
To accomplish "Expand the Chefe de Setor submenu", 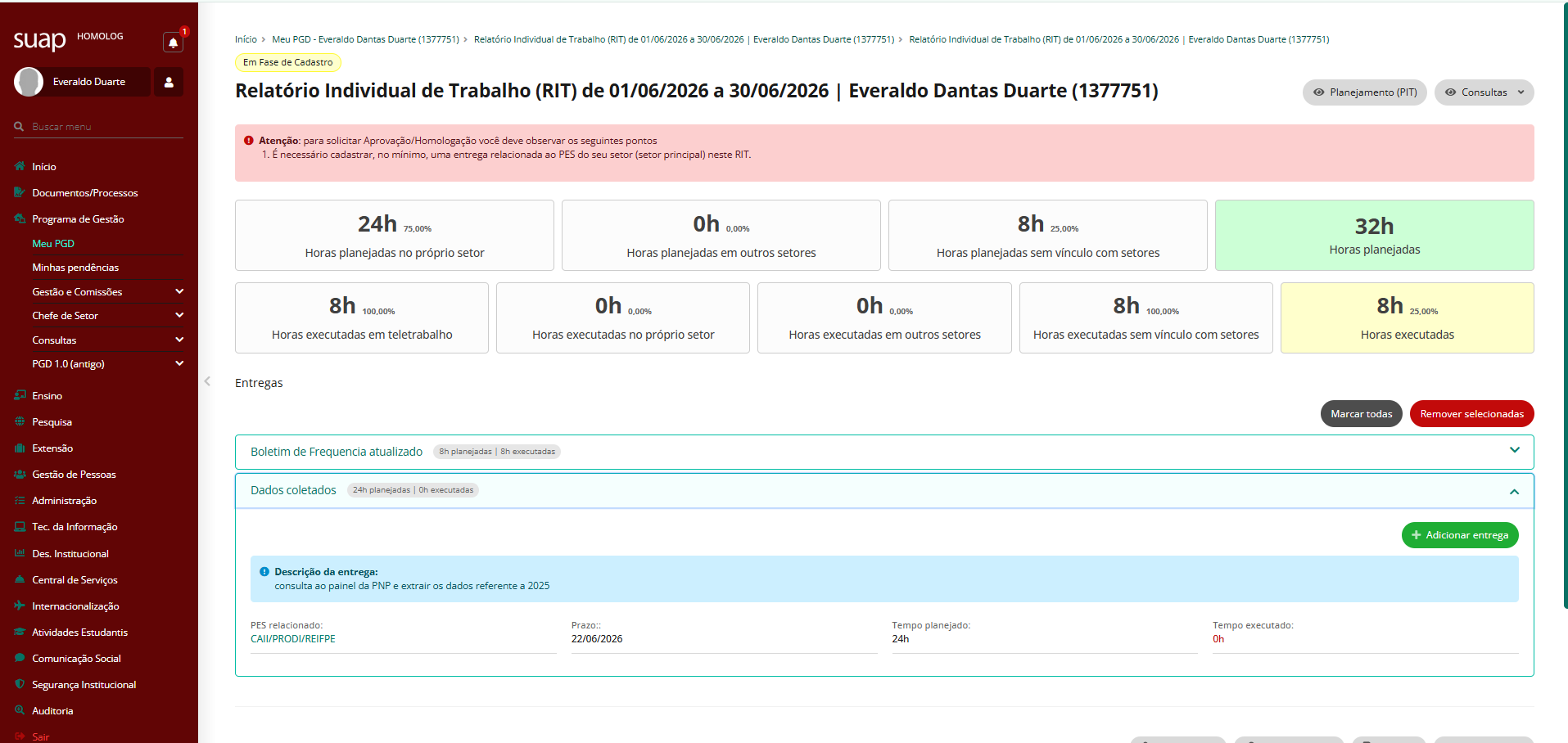I will [179, 315].
